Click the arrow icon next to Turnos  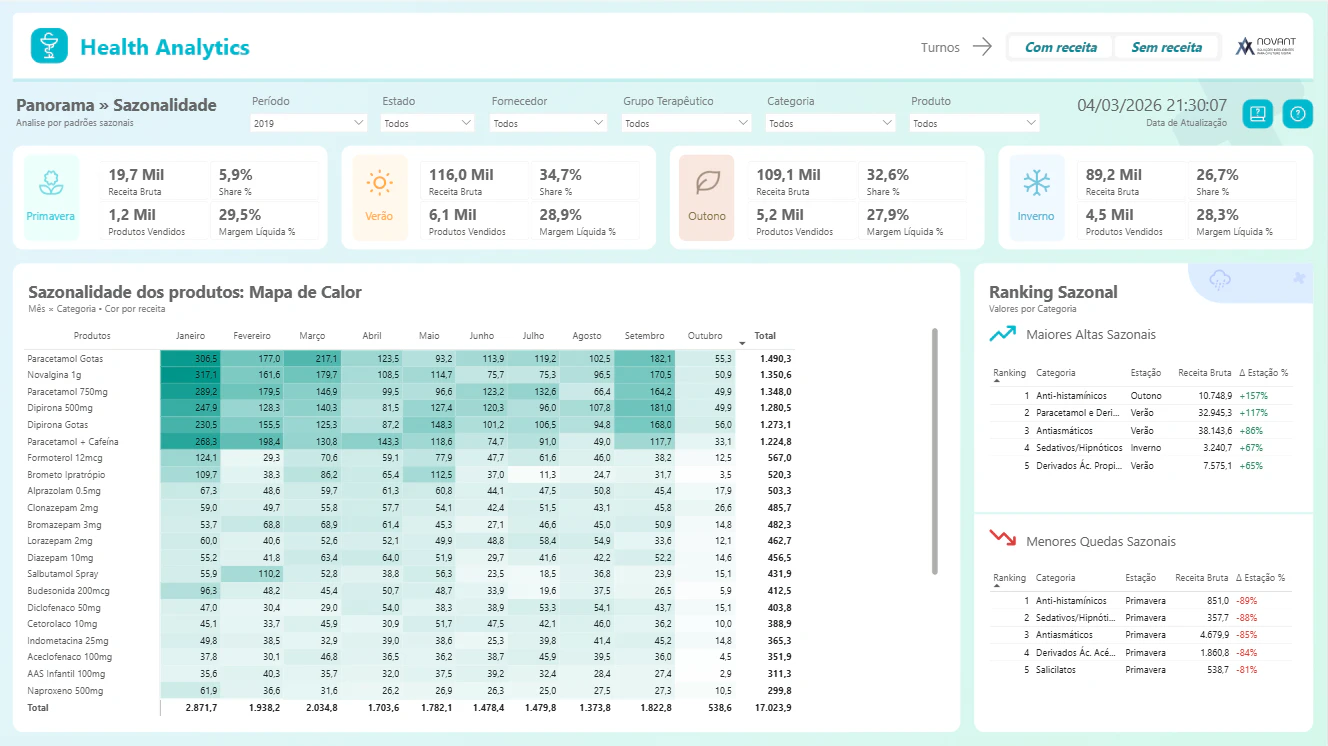point(982,47)
